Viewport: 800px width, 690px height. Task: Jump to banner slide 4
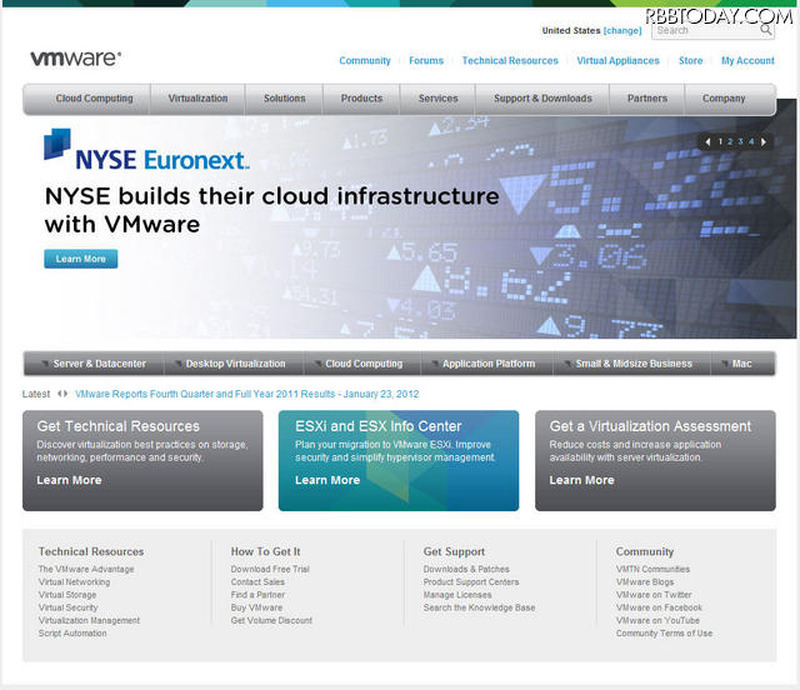pos(751,142)
